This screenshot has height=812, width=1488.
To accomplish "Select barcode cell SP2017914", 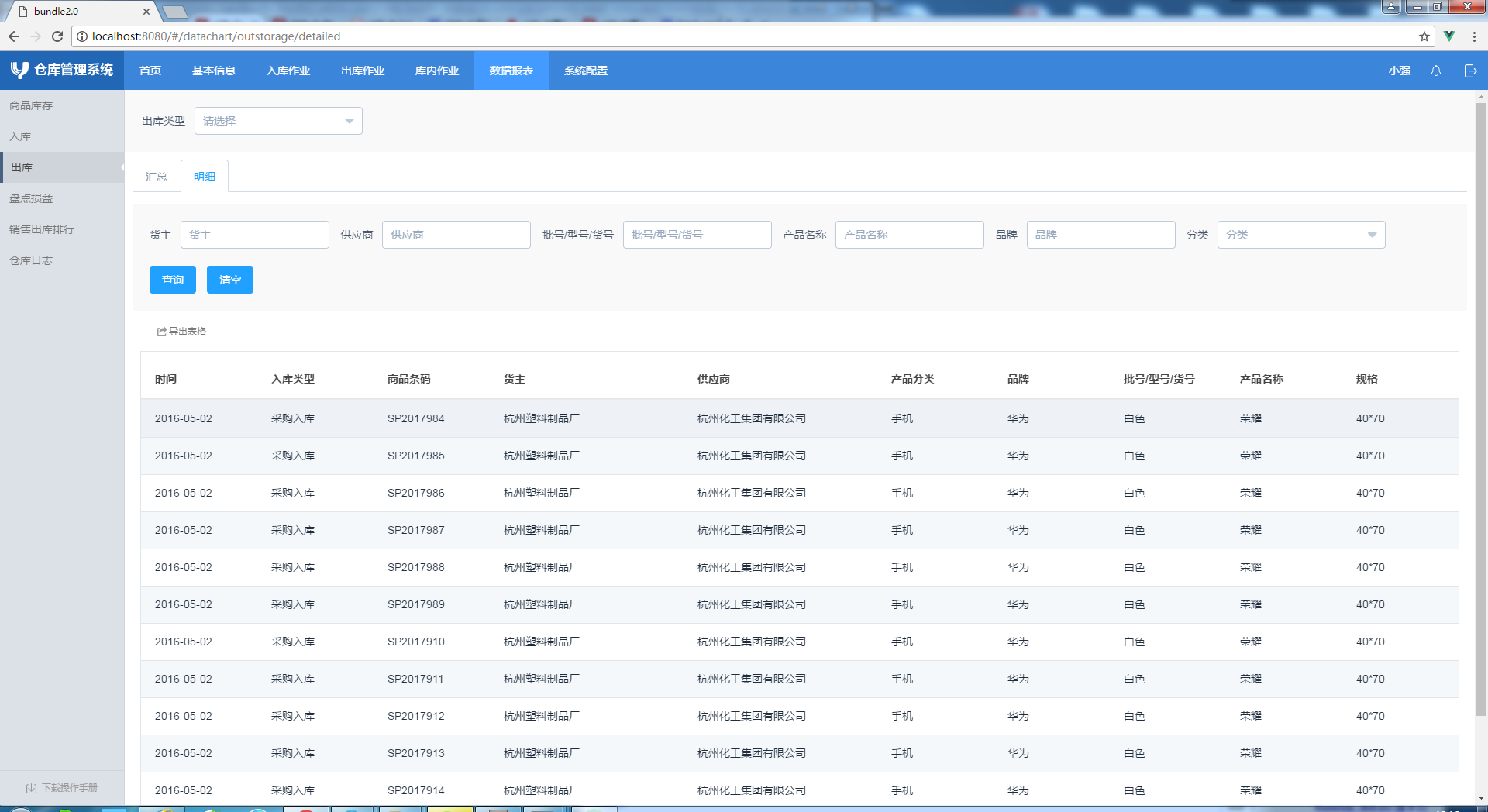I will [x=416, y=790].
